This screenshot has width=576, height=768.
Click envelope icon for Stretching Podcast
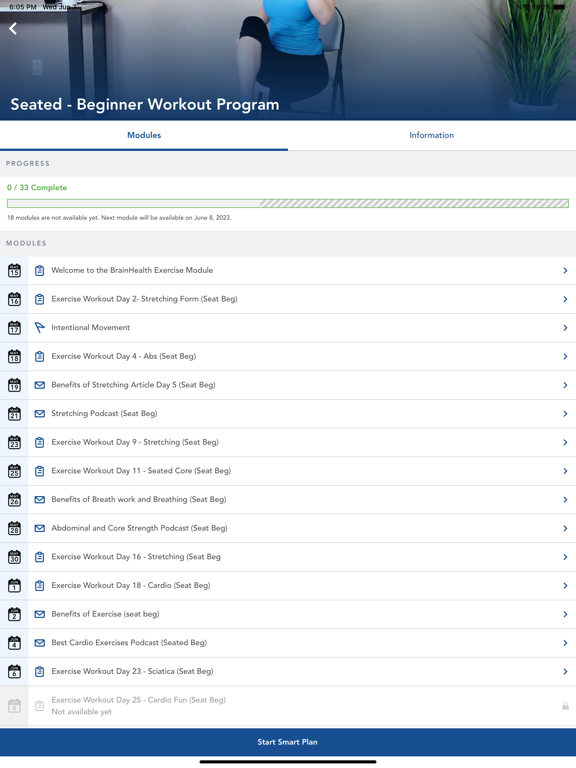[40, 413]
